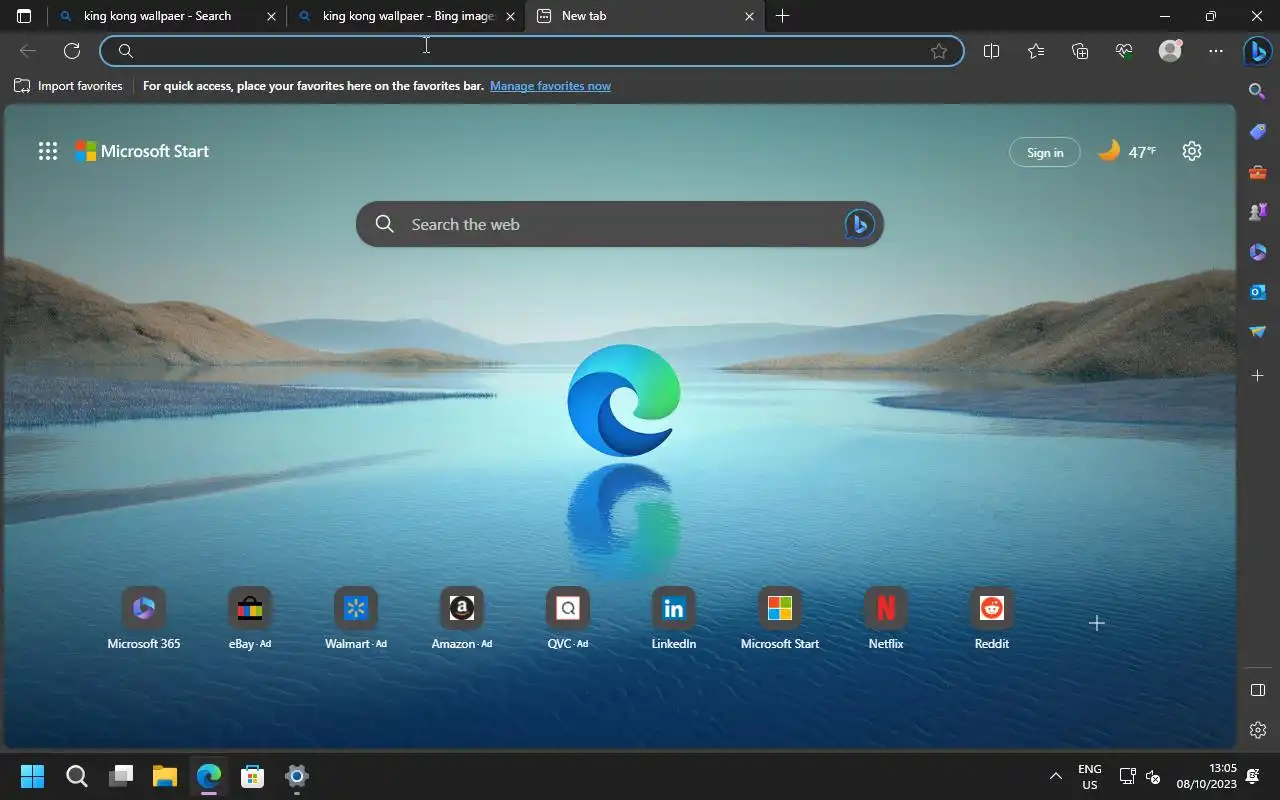Add this page to favorites star
The height and width of the screenshot is (800, 1280).
(939, 51)
